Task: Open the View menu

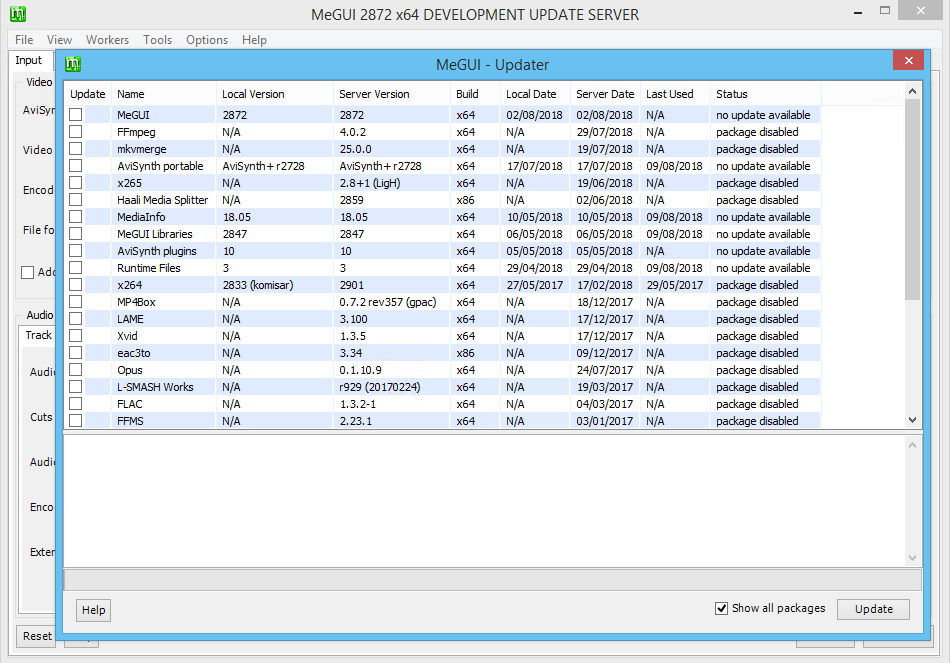Action: [59, 39]
